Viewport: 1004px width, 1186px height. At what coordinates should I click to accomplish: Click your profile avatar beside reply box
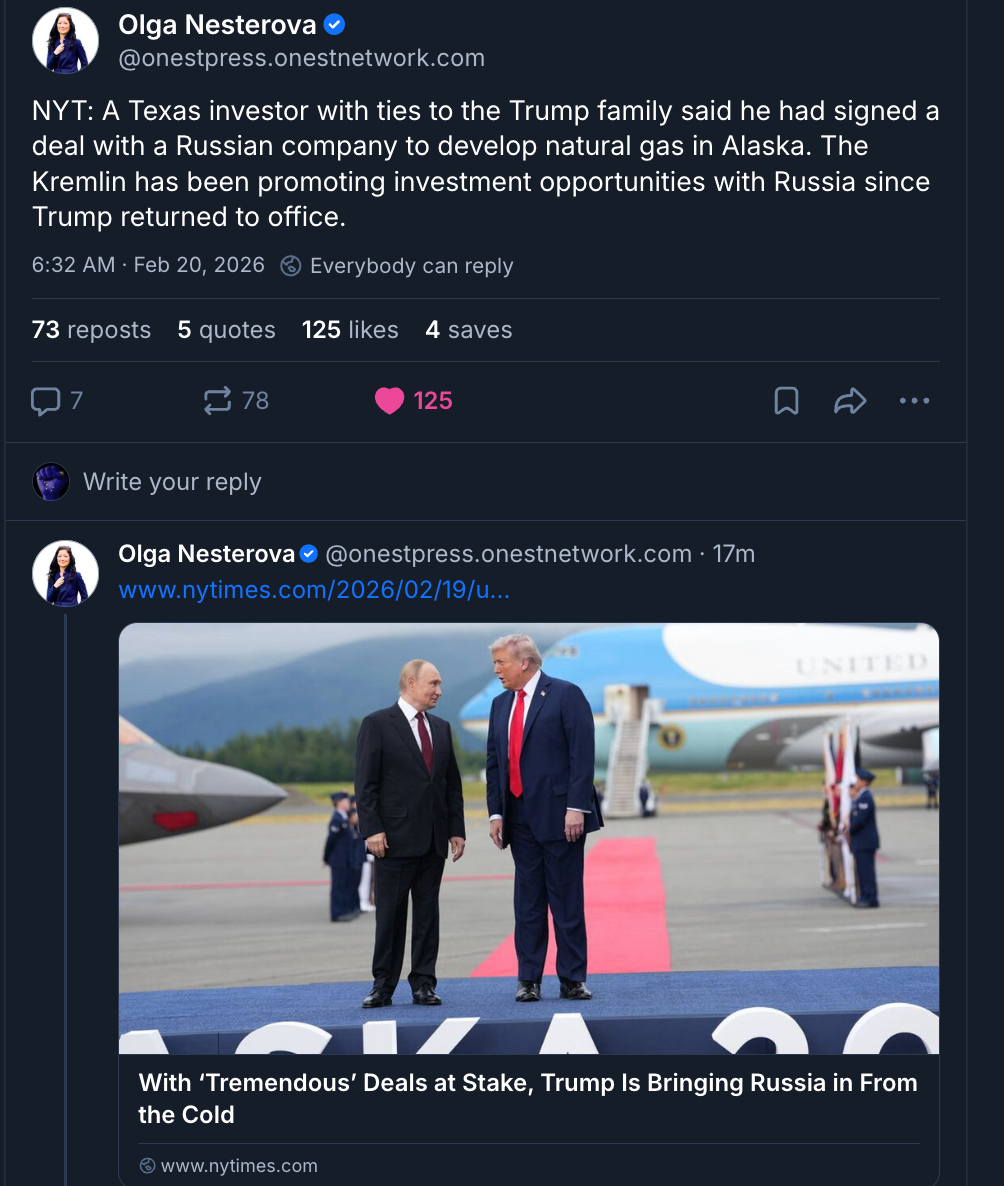tap(51, 482)
